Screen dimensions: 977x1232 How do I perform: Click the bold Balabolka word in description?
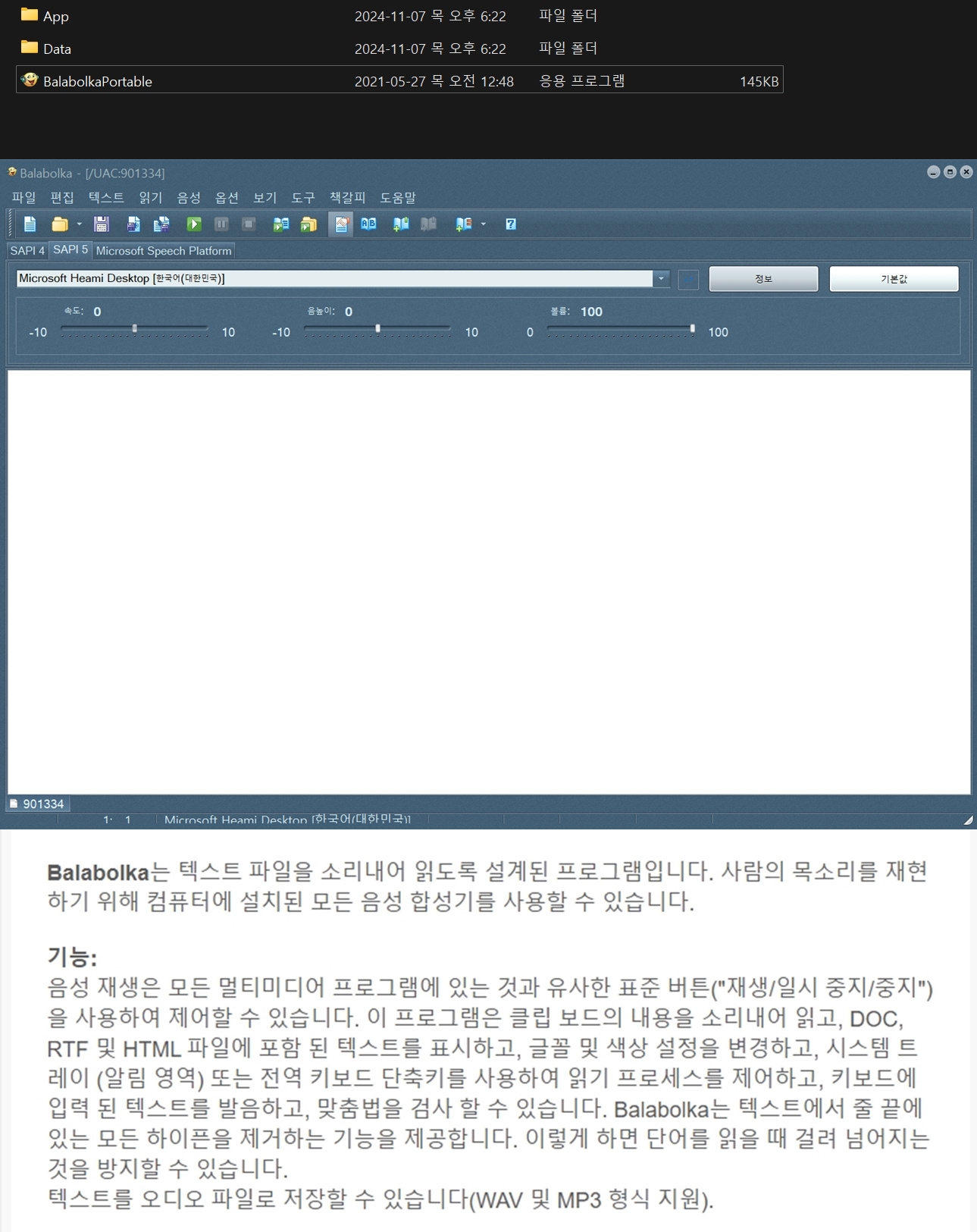tap(98, 873)
